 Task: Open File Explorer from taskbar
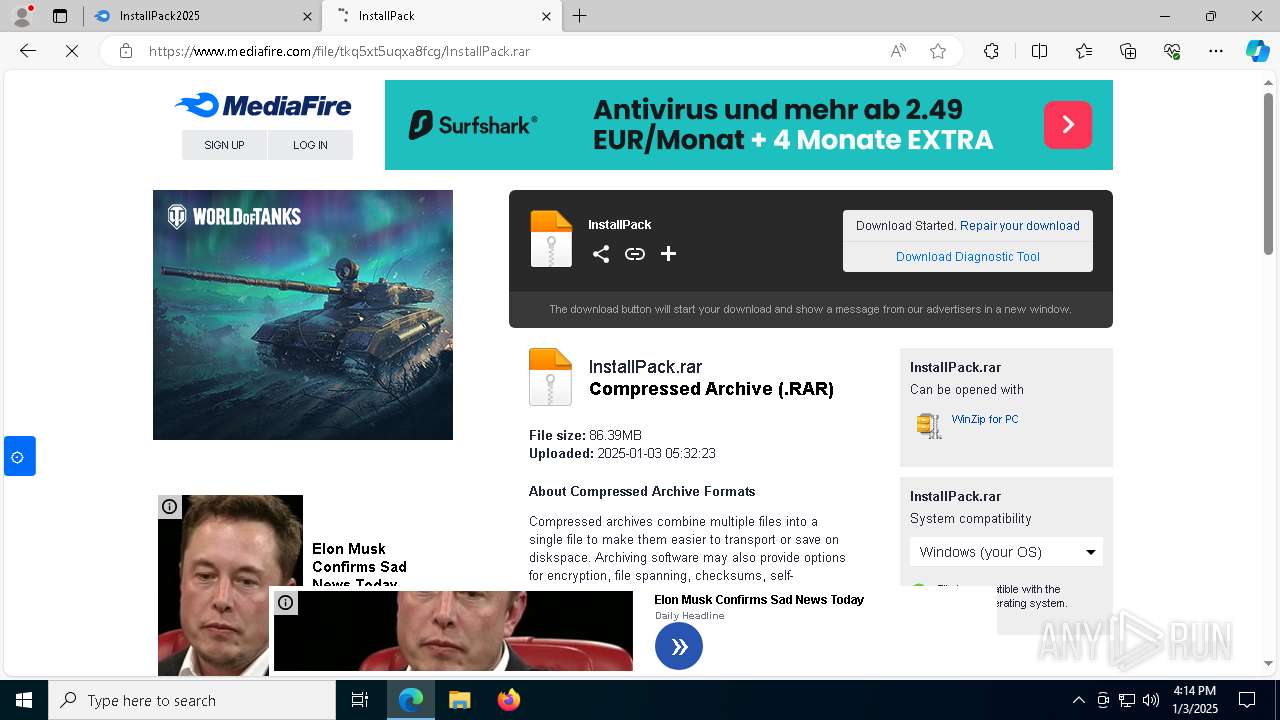click(x=459, y=700)
